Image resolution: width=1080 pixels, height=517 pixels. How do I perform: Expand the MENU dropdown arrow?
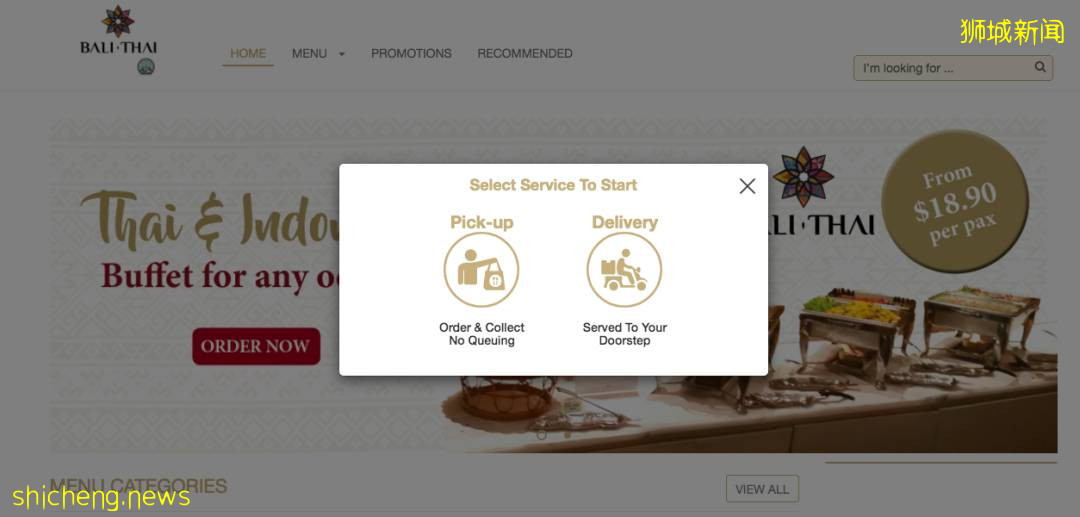pyautogui.click(x=342, y=54)
